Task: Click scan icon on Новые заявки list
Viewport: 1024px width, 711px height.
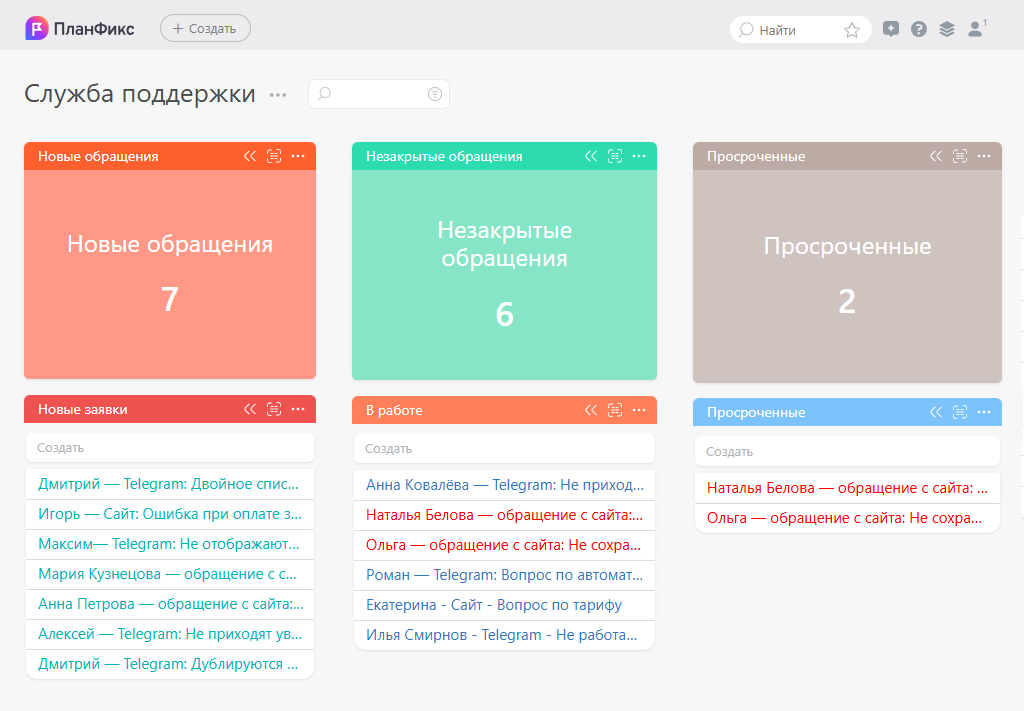Action: coord(274,409)
